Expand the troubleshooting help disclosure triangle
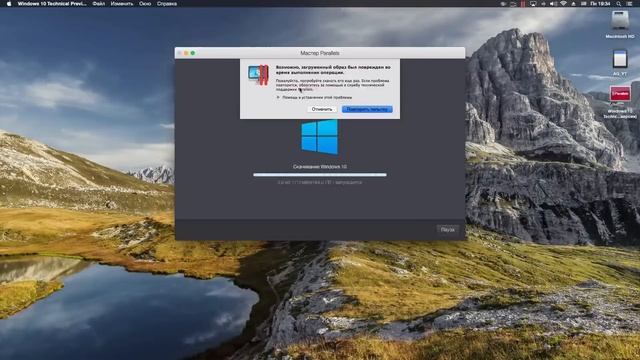This screenshot has width=640, height=360. (x=278, y=98)
